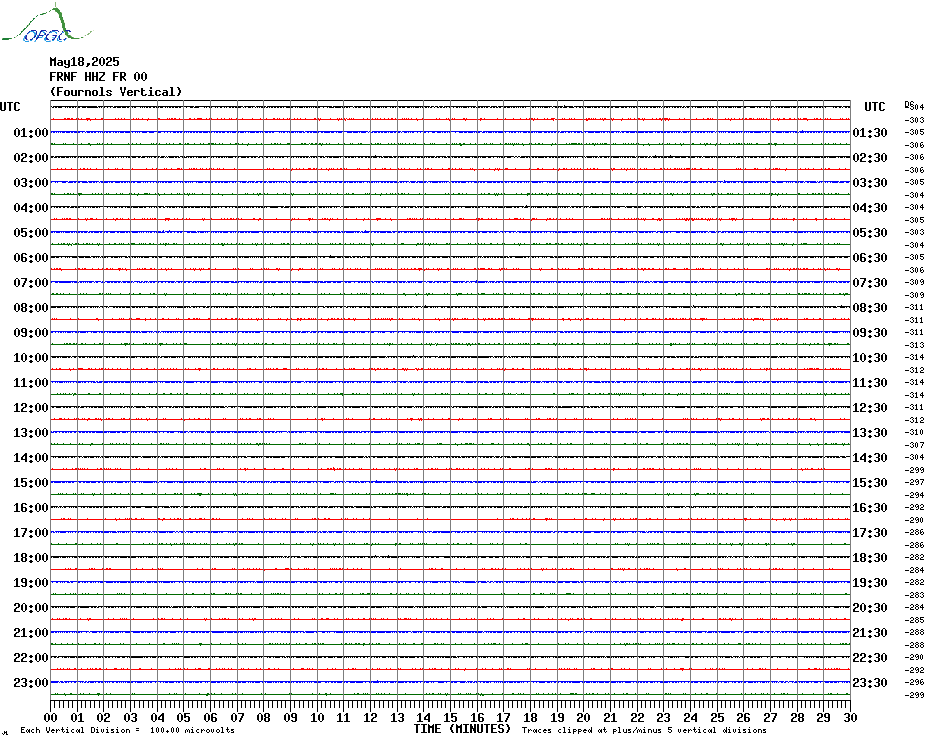Click the left UTC header label
930x744 pixels.
pyautogui.click(x=10, y=107)
